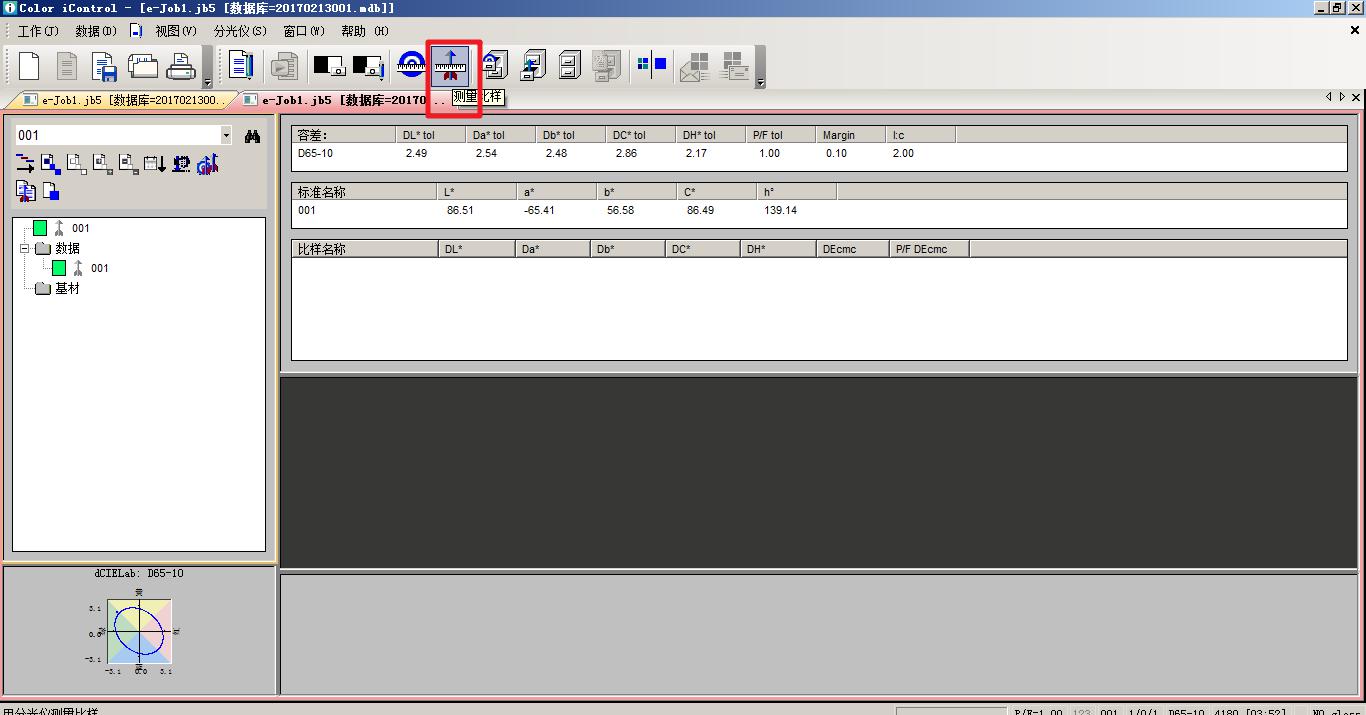Open the 001 standard combo box dropdown arrow
The height and width of the screenshot is (715, 1366).
coord(226,135)
